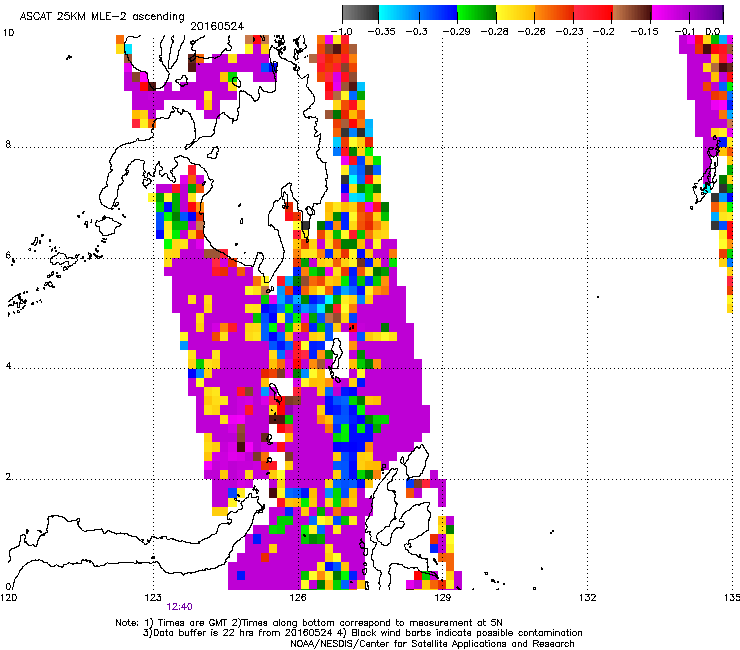Click the longitude label 129
Screen dimensions: 740x650
coord(443,598)
